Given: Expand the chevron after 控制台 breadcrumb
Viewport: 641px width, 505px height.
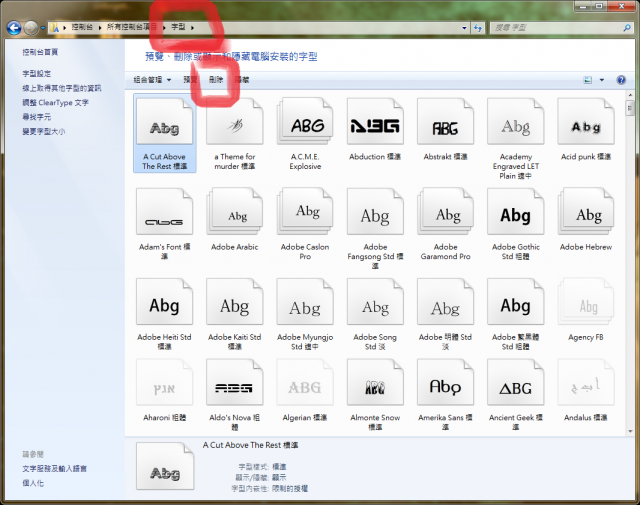Looking at the screenshot, I should [x=99, y=27].
